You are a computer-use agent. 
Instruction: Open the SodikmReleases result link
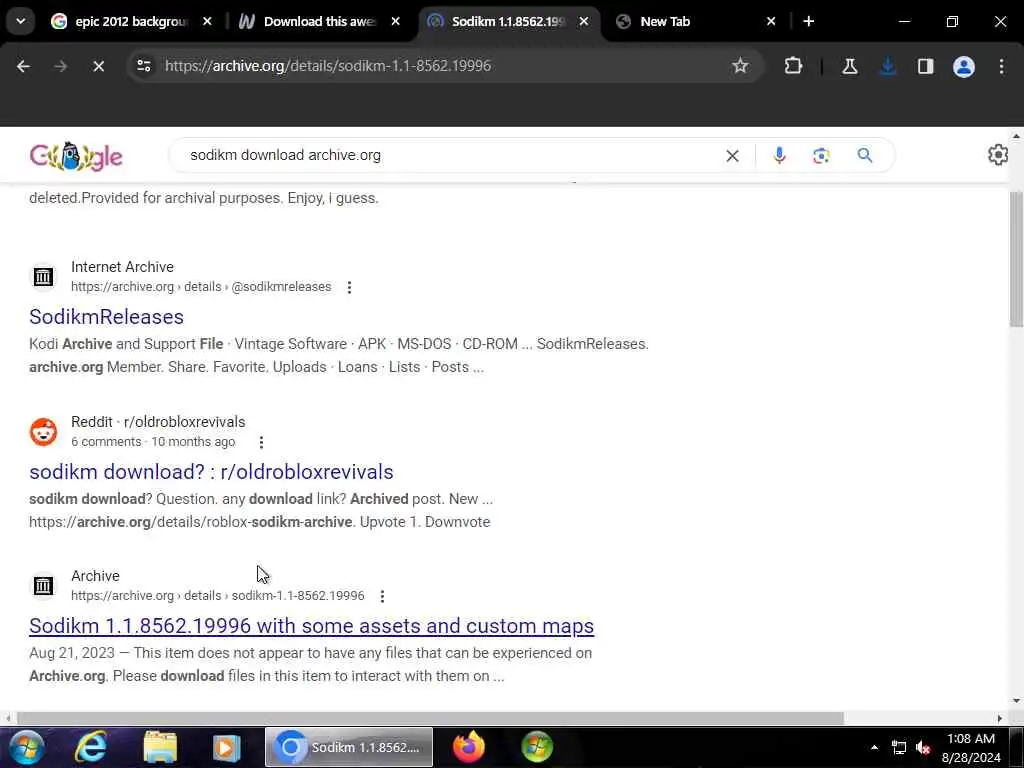pyautogui.click(x=106, y=317)
